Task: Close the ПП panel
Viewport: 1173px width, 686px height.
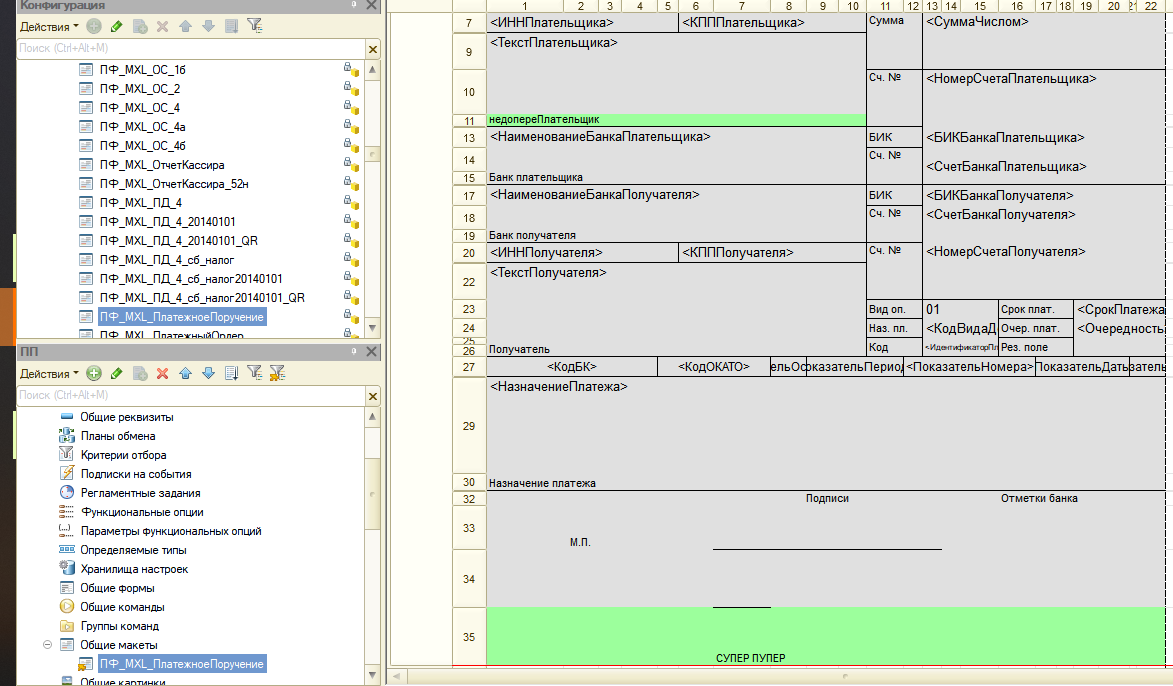Action: [373, 352]
